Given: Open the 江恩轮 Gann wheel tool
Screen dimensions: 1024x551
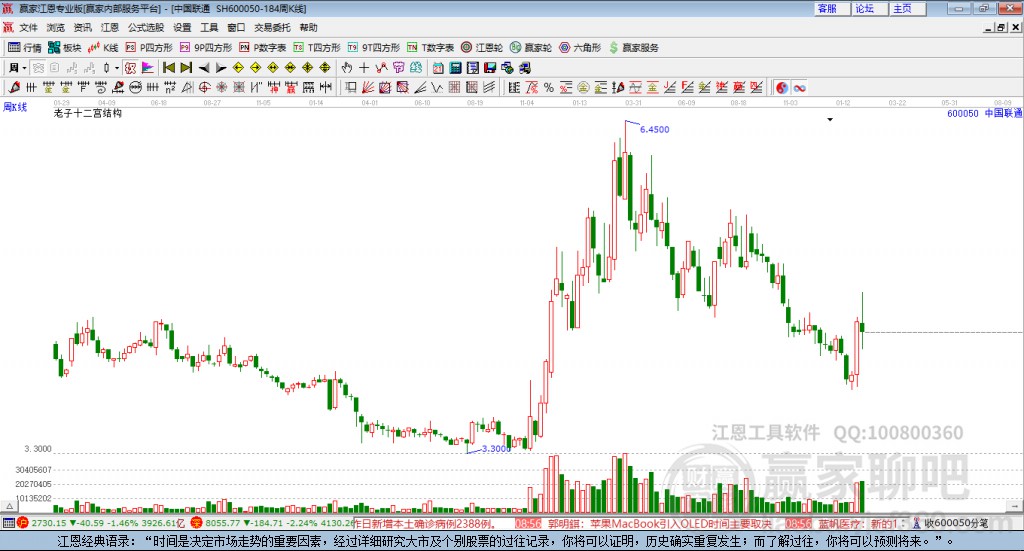Looking at the screenshot, I should coord(482,48).
